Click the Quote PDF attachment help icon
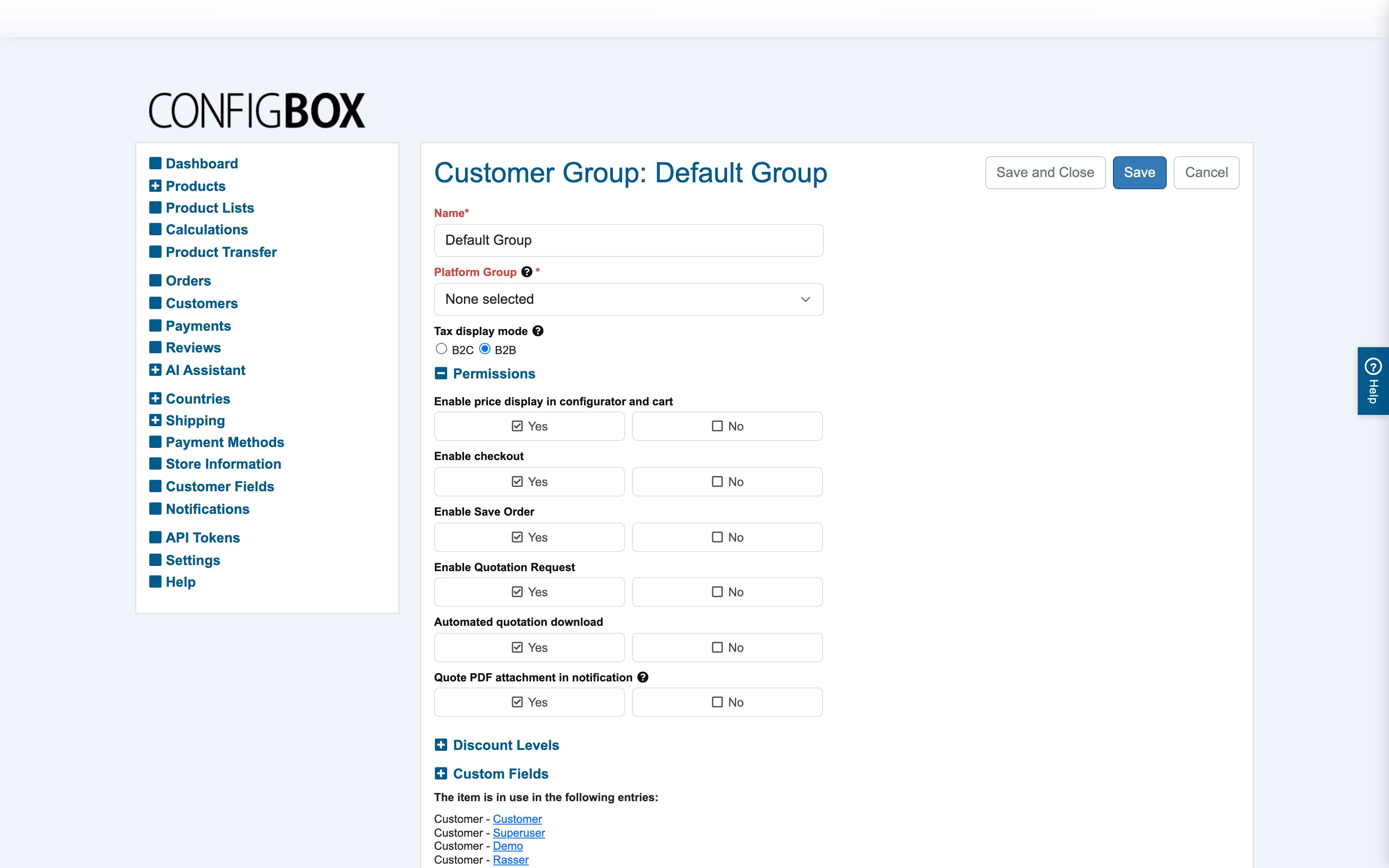This screenshot has width=1389, height=868. [643, 677]
